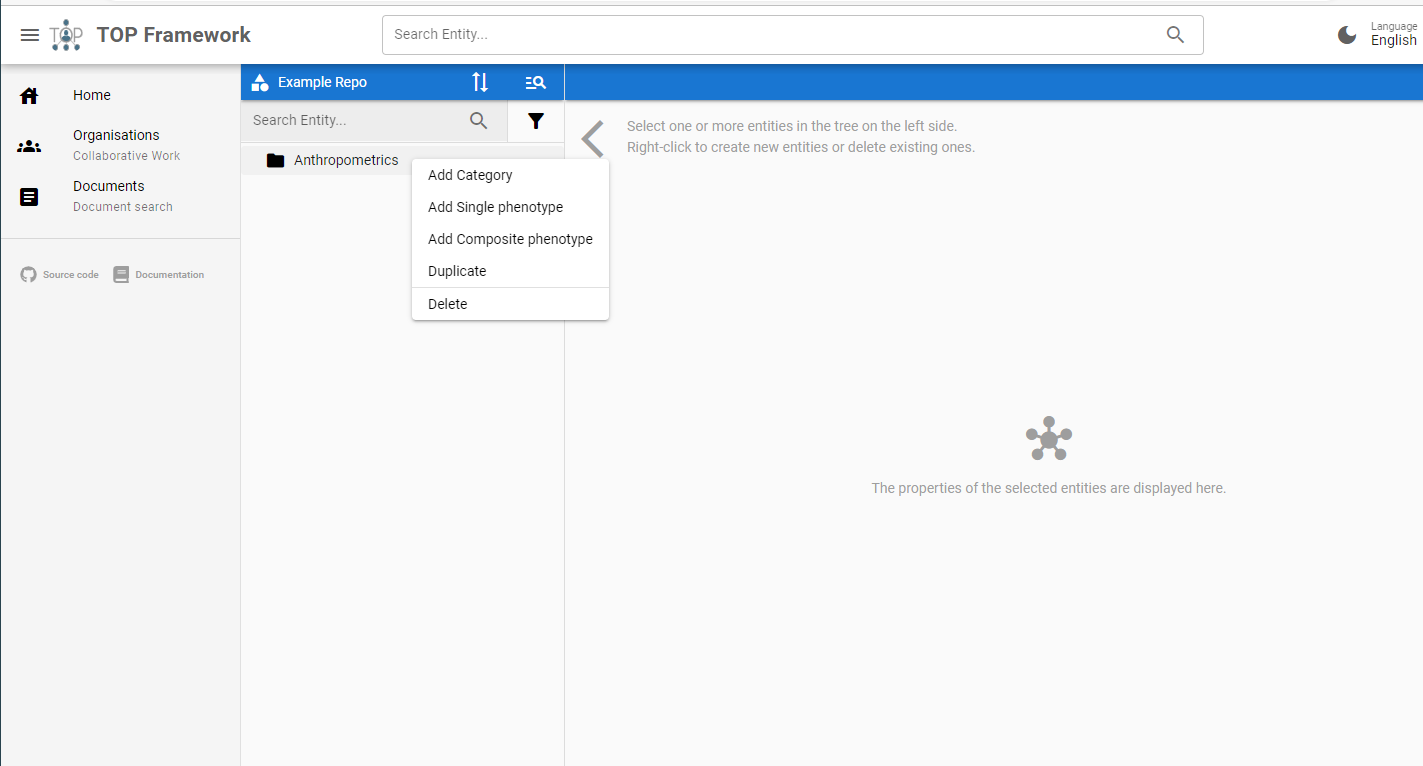This screenshot has height=766, width=1423.
Task: Choose Add Category from context menu
Action: (x=510, y=175)
